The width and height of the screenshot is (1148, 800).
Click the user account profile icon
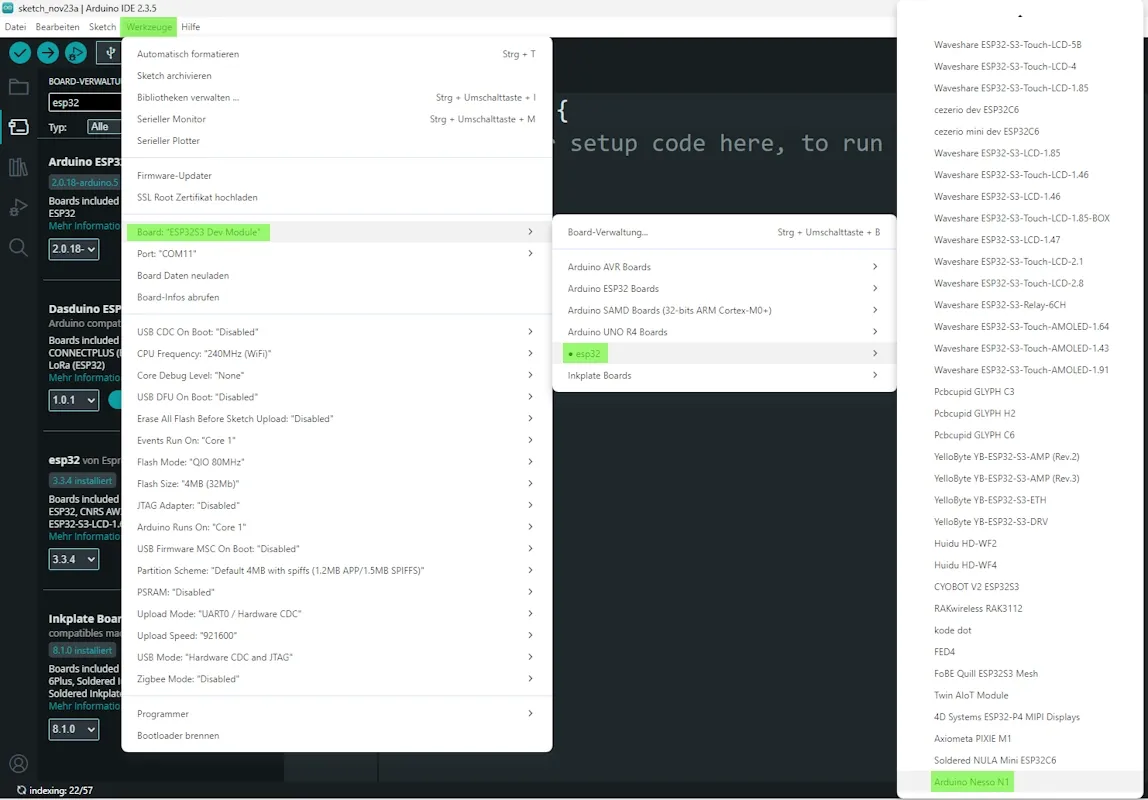click(18, 765)
